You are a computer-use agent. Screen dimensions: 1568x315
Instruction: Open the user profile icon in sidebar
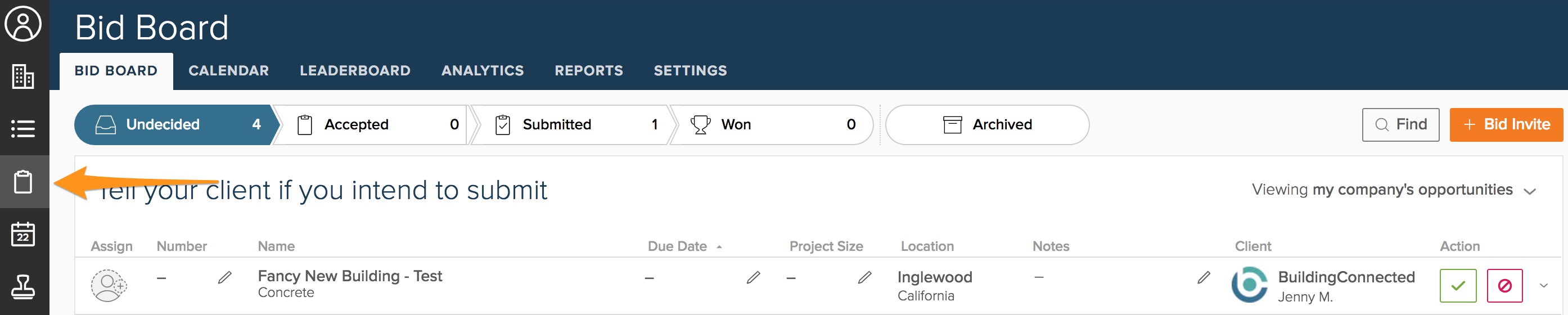pyautogui.click(x=23, y=24)
